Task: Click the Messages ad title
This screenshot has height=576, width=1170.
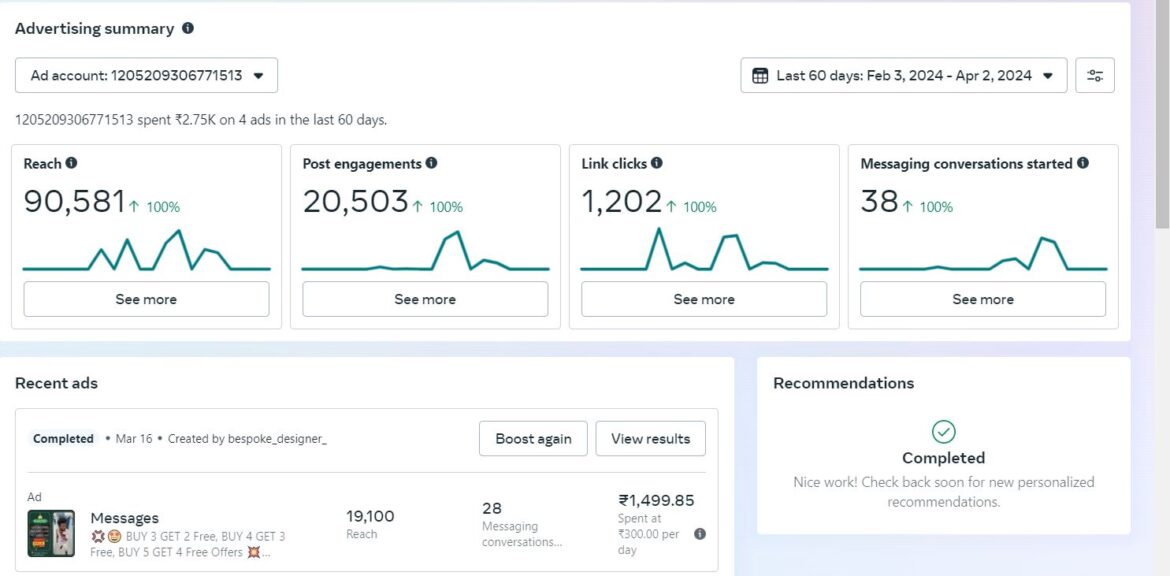Action: click(x=124, y=518)
